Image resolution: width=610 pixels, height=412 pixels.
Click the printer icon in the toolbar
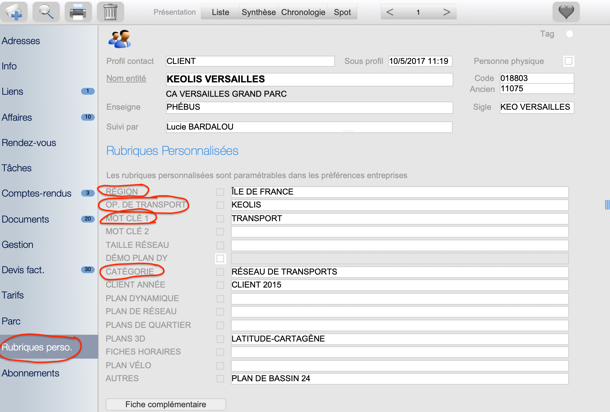point(79,13)
